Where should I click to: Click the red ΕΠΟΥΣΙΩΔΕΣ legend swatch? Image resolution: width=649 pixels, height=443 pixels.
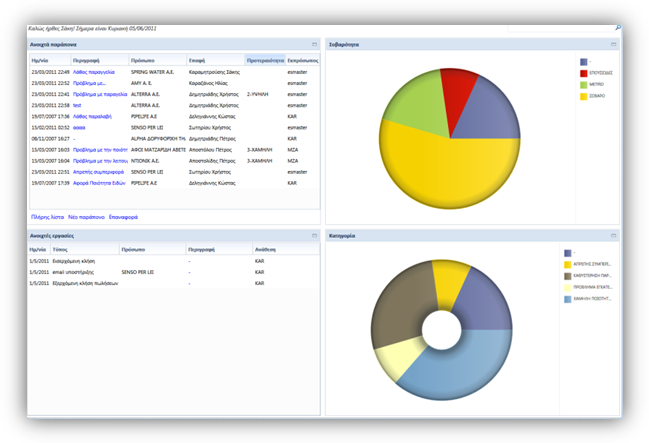[584, 73]
